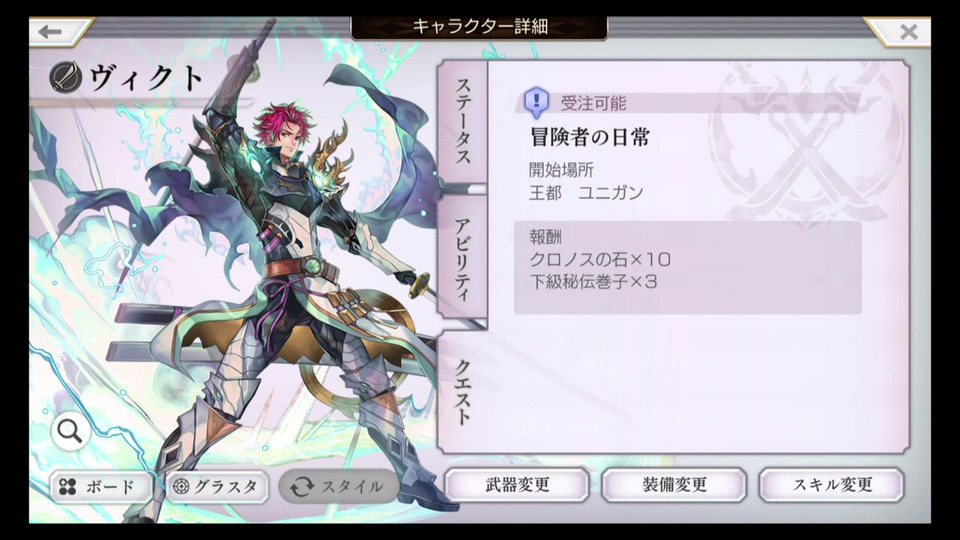Click the katana weapon type icon
Image resolution: width=960 pixels, height=540 pixels.
tap(66, 77)
